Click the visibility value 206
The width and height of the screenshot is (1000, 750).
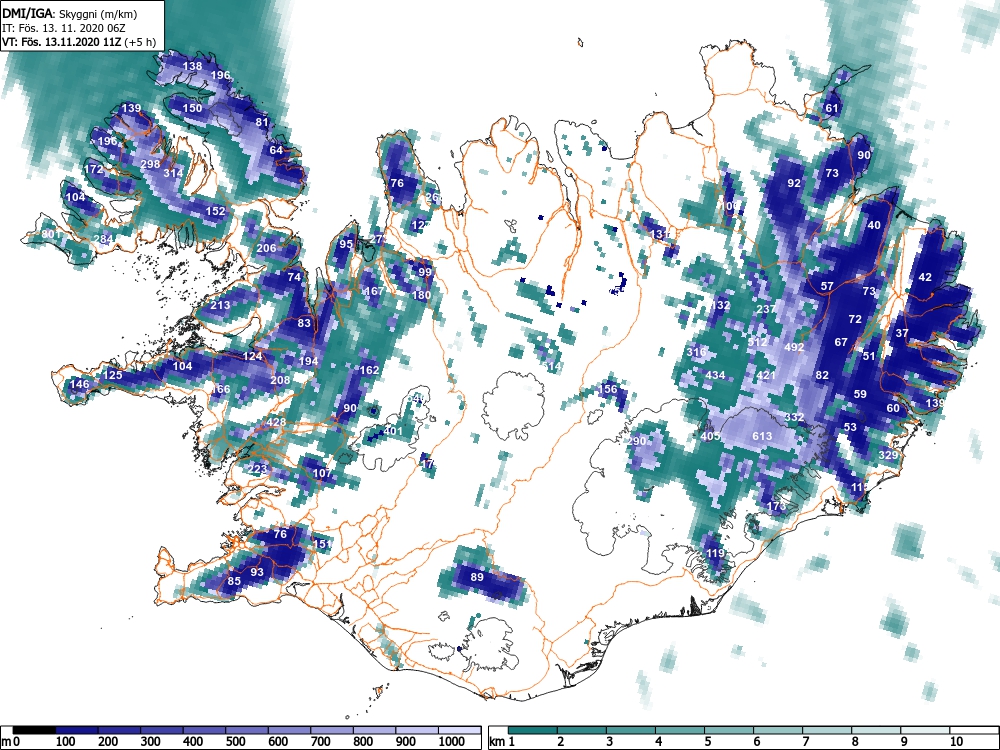pyautogui.click(x=267, y=249)
